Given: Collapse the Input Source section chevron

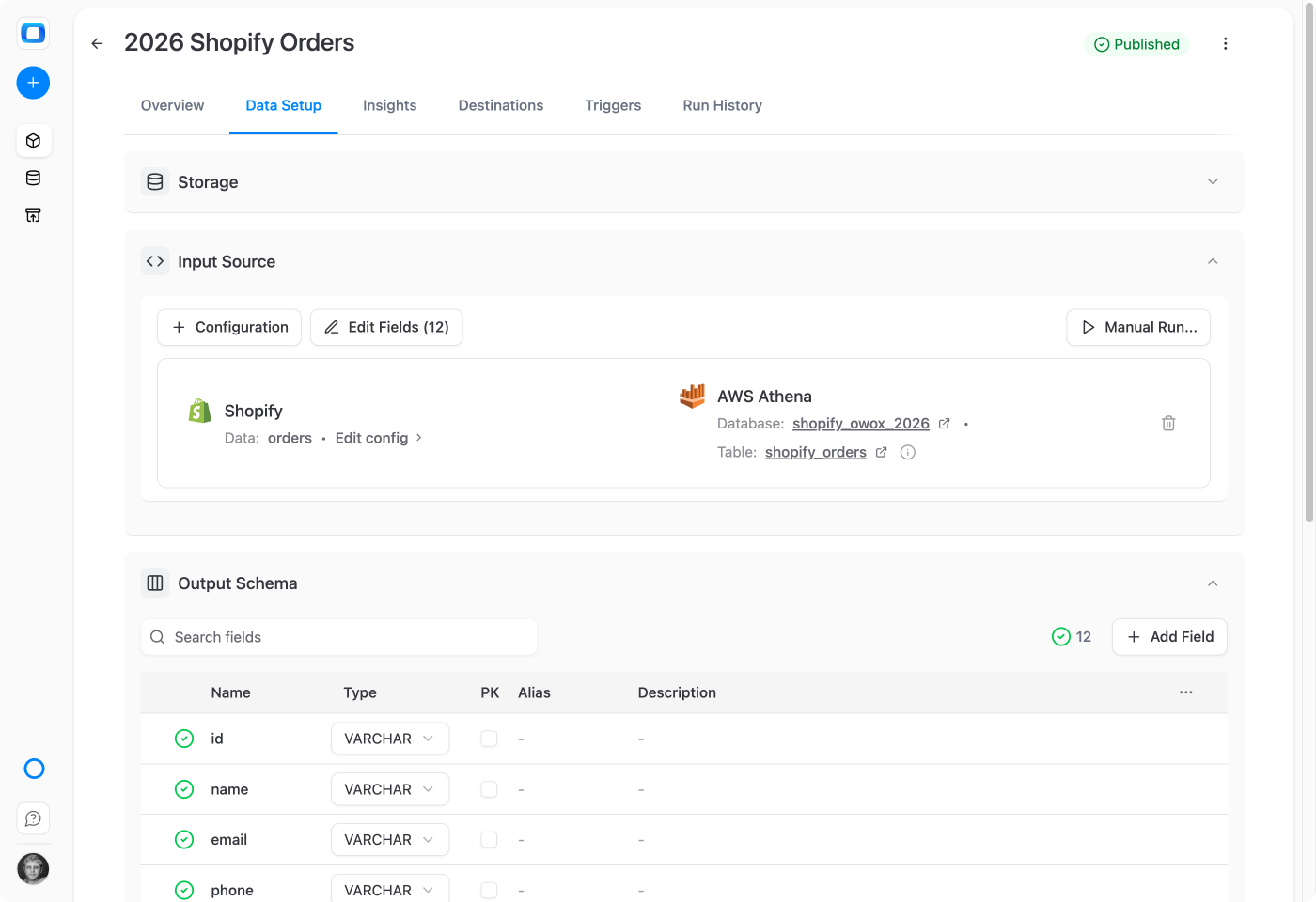Looking at the screenshot, I should pyautogui.click(x=1213, y=261).
